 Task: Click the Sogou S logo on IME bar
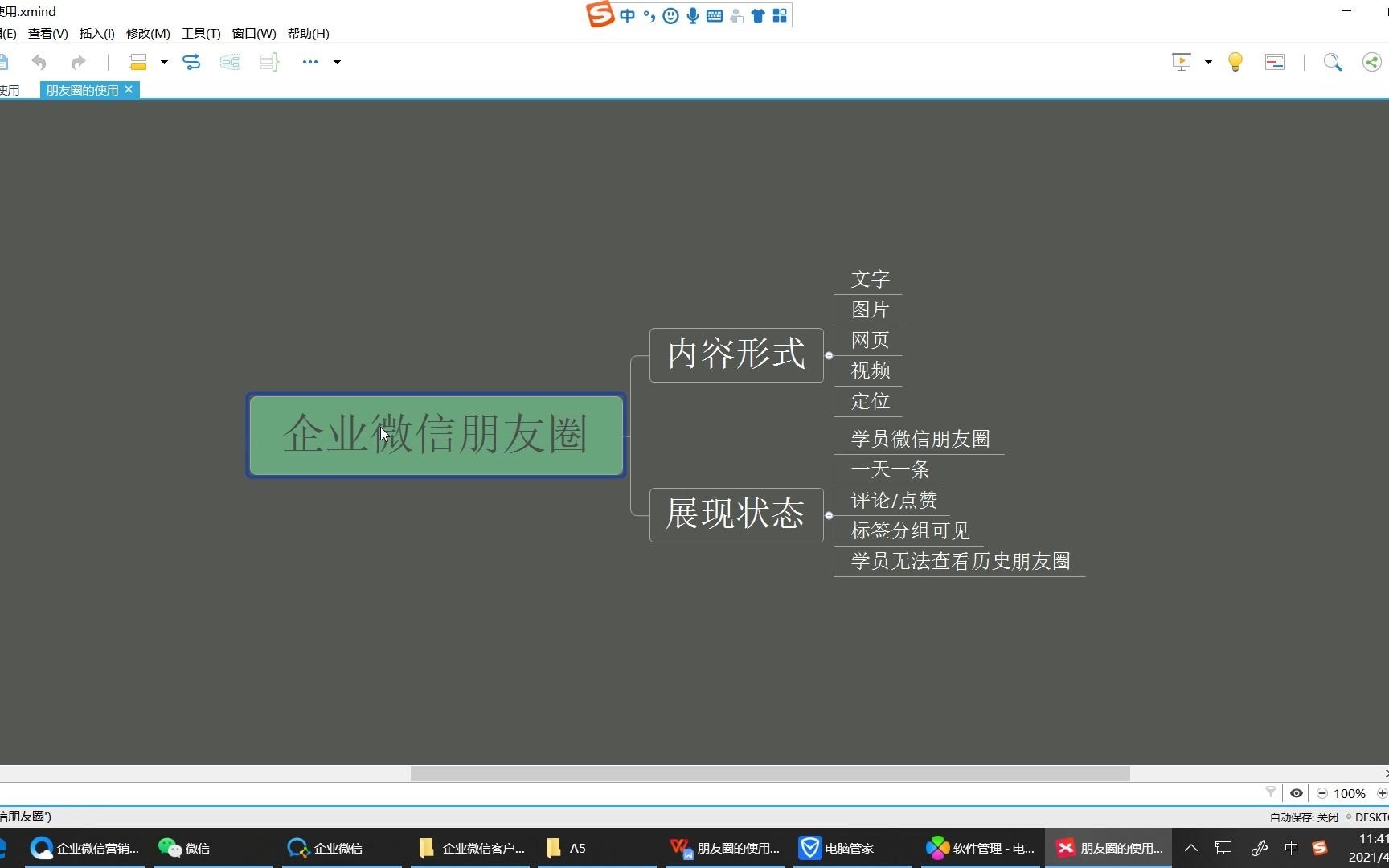click(x=600, y=14)
